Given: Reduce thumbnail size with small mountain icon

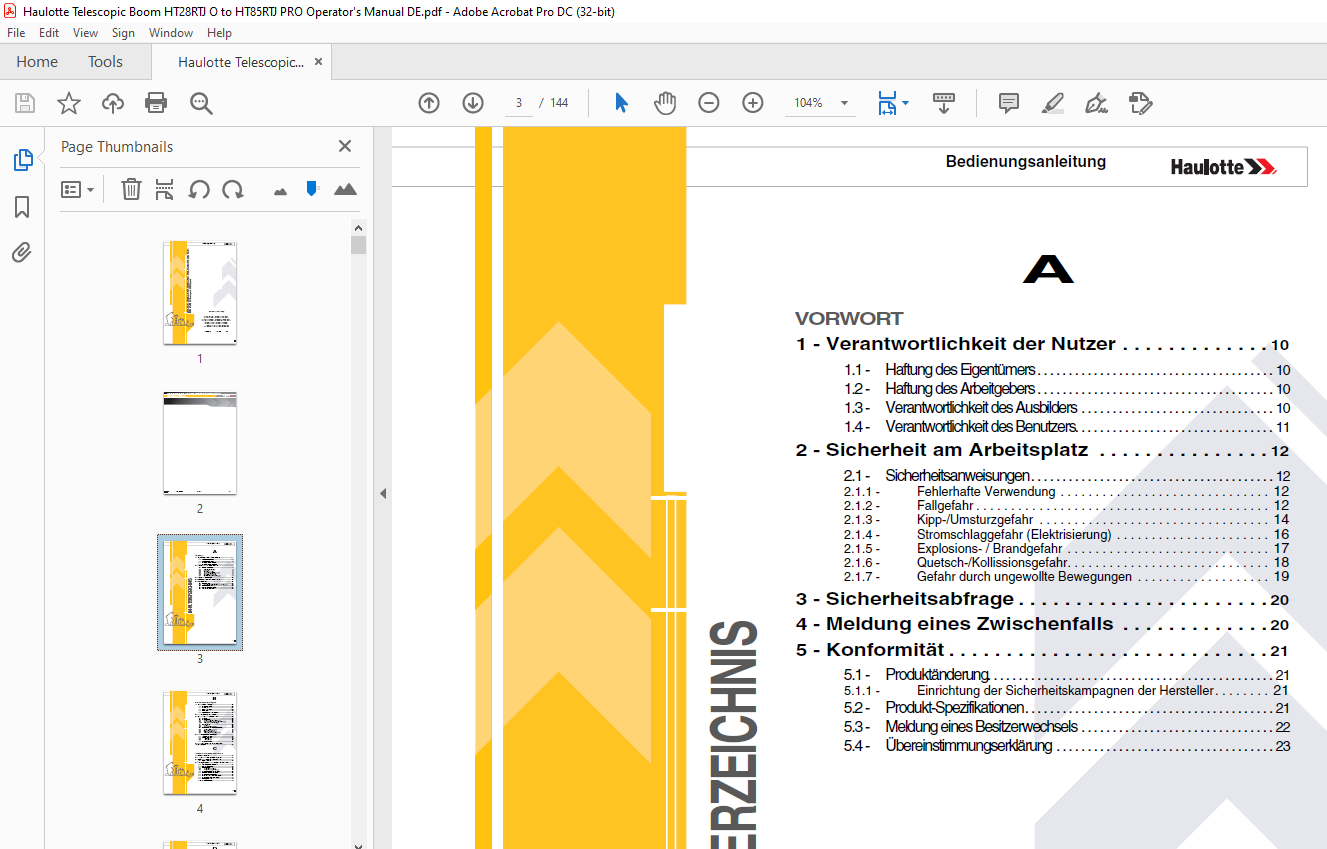Looking at the screenshot, I should click(x=280, y=190).
